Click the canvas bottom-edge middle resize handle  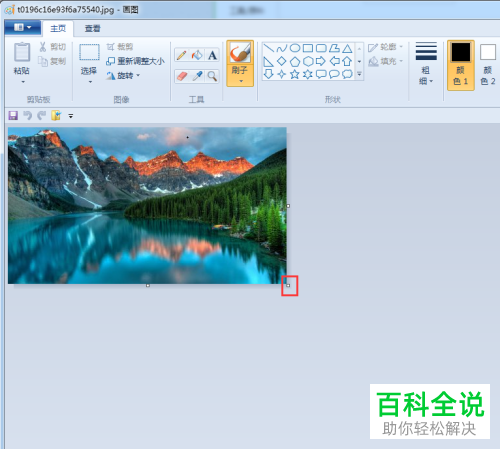pyautogui.click(x=148, y=286)
